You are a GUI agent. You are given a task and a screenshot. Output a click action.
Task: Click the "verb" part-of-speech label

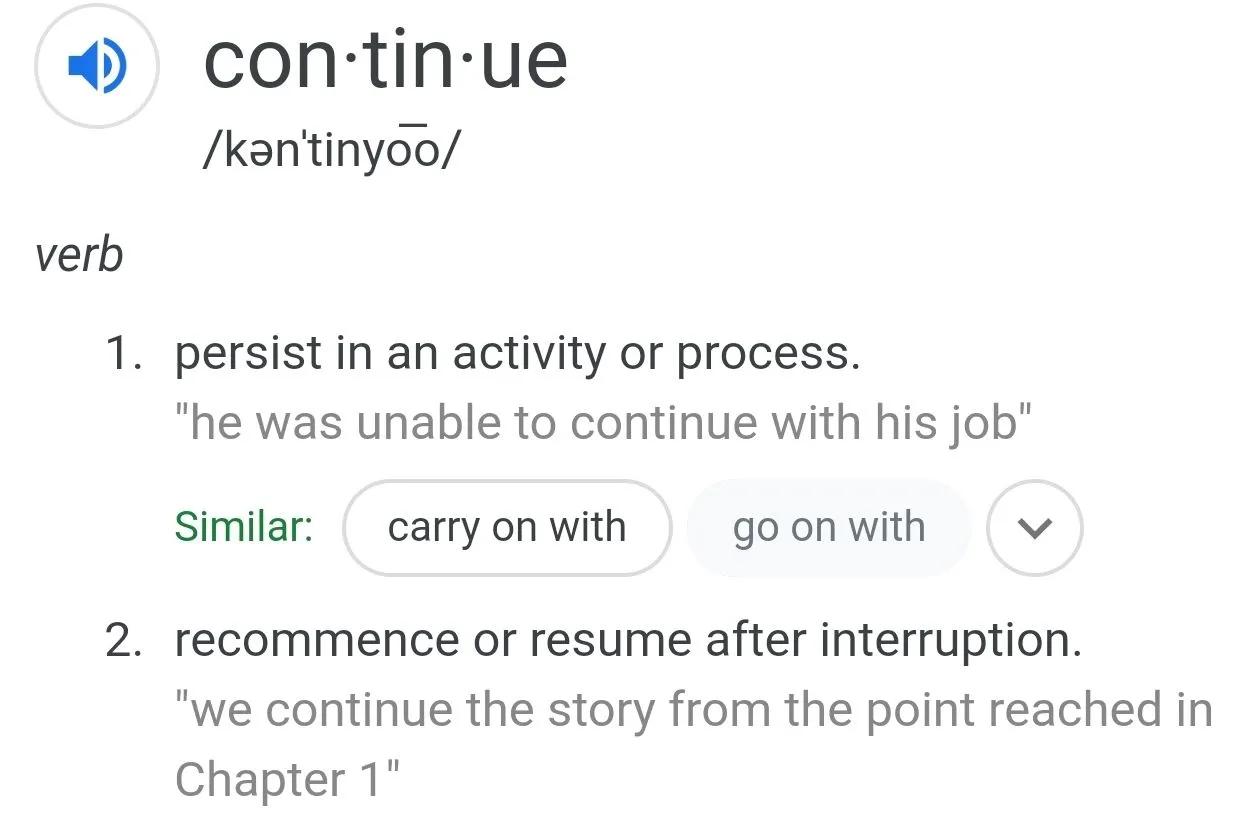(x=79, y=255)
